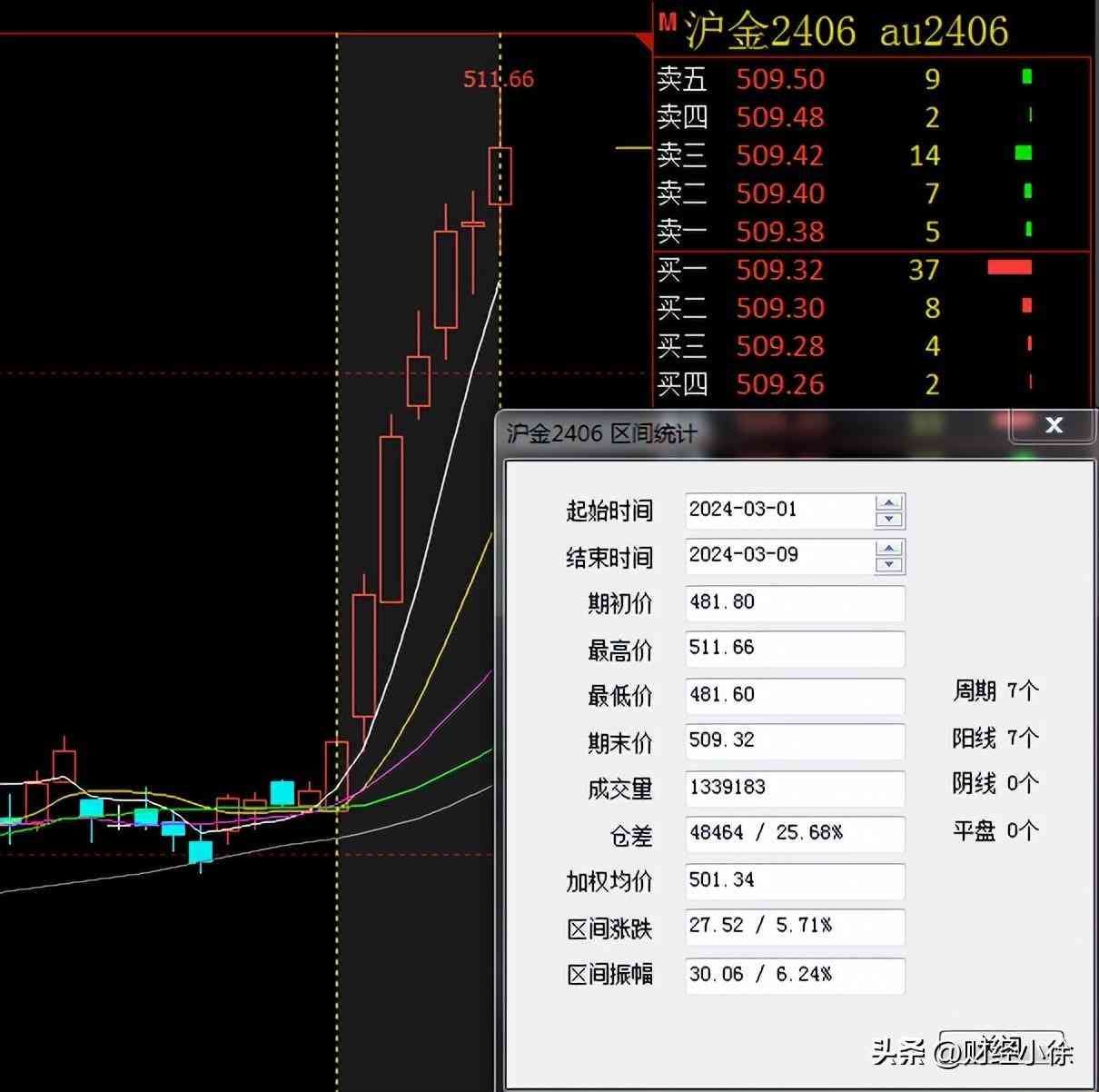This screenshot has width=1099, height=1092.
Task: Click the red M marker beside 沪金2406
Action: (668, 22)
